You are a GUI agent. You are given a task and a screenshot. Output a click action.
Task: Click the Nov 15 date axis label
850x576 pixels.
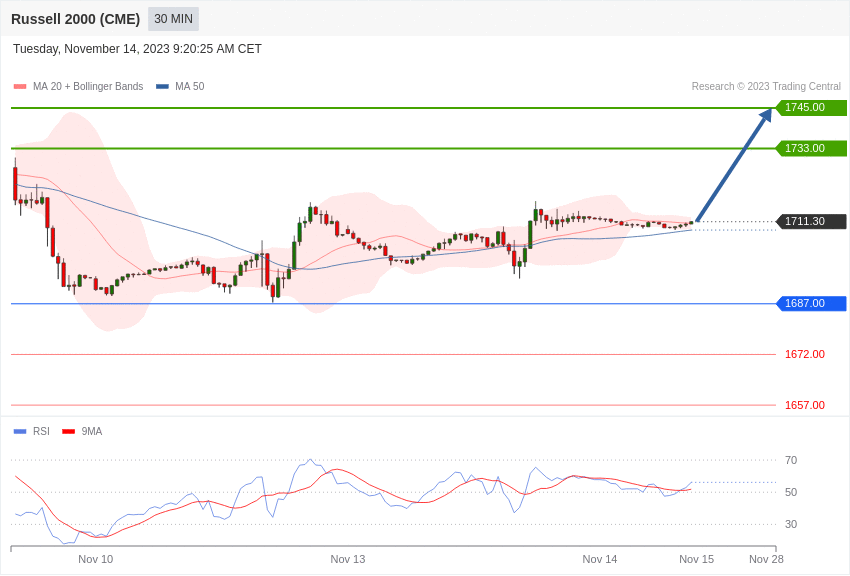697,559
